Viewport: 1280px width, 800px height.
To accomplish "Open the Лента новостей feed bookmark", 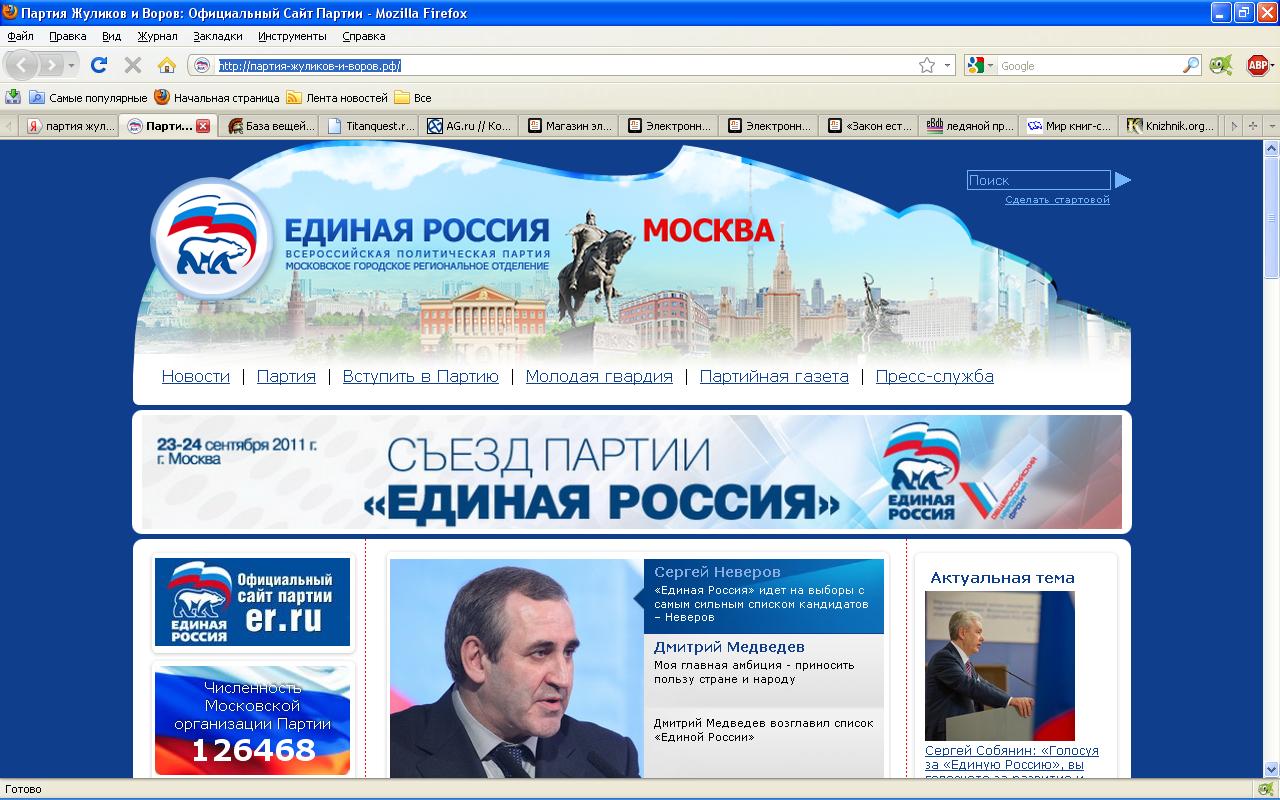I will click(337, 98).
